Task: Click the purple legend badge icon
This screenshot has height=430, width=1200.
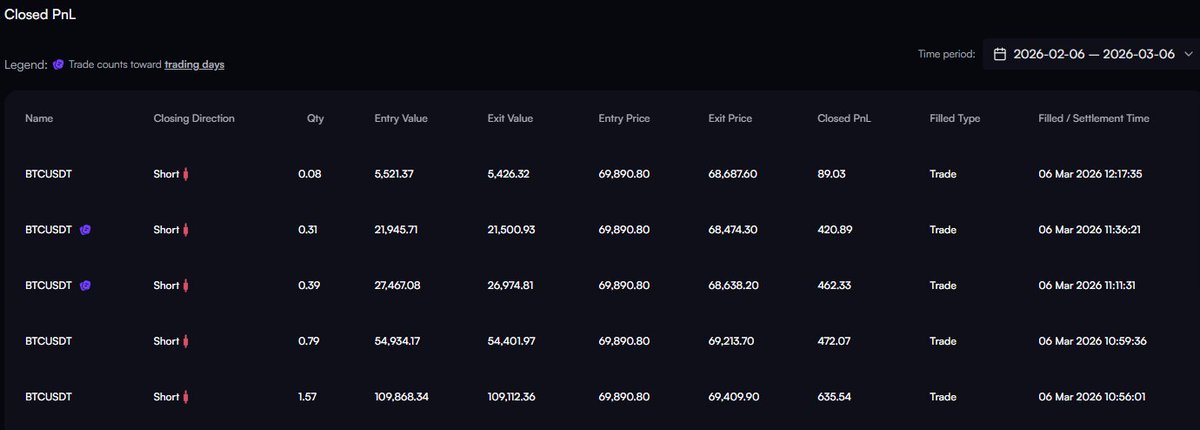Action: pos(59,64)
